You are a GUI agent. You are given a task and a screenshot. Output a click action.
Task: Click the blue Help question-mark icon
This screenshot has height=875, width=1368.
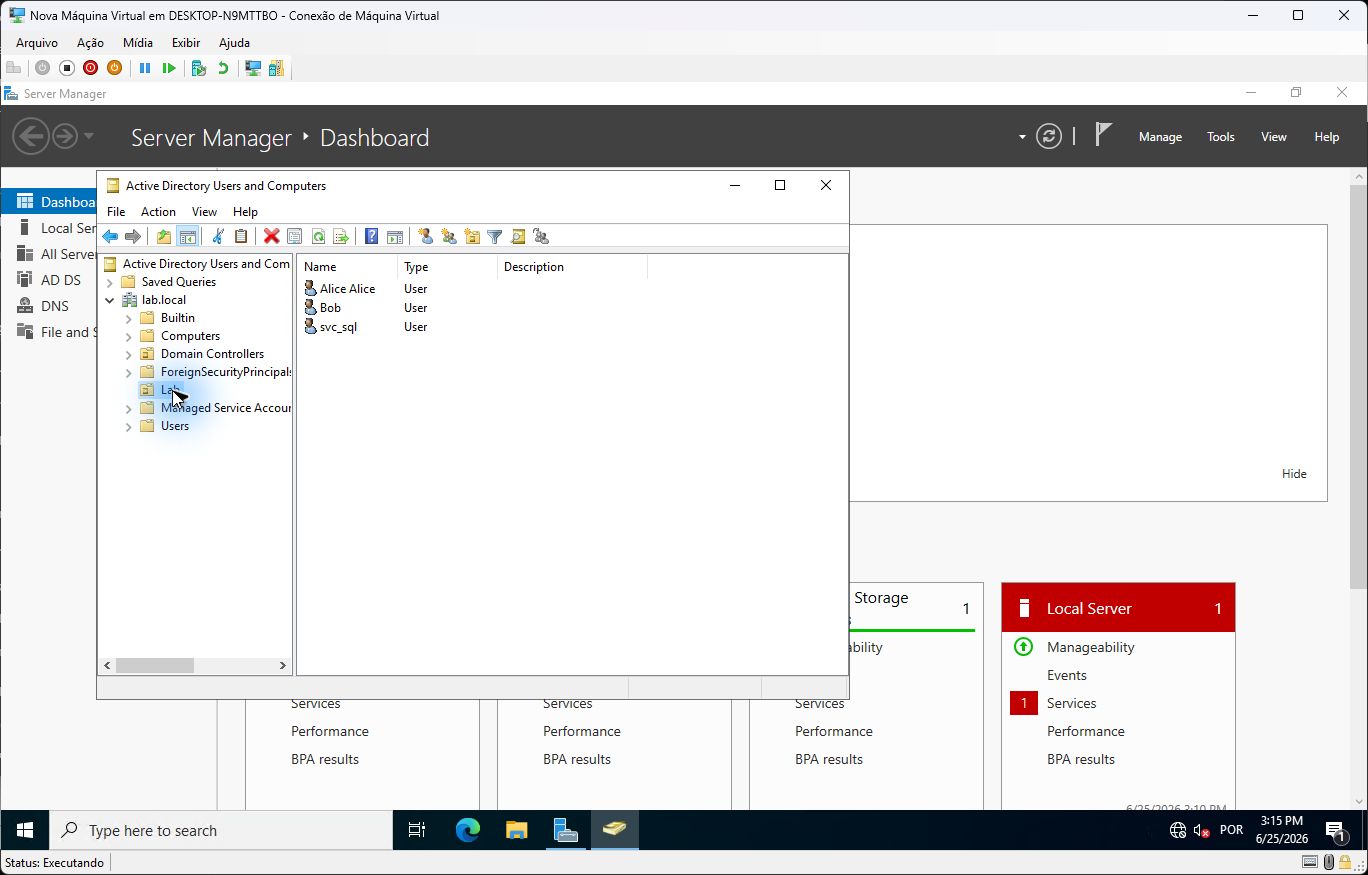(x=371, y=237)
